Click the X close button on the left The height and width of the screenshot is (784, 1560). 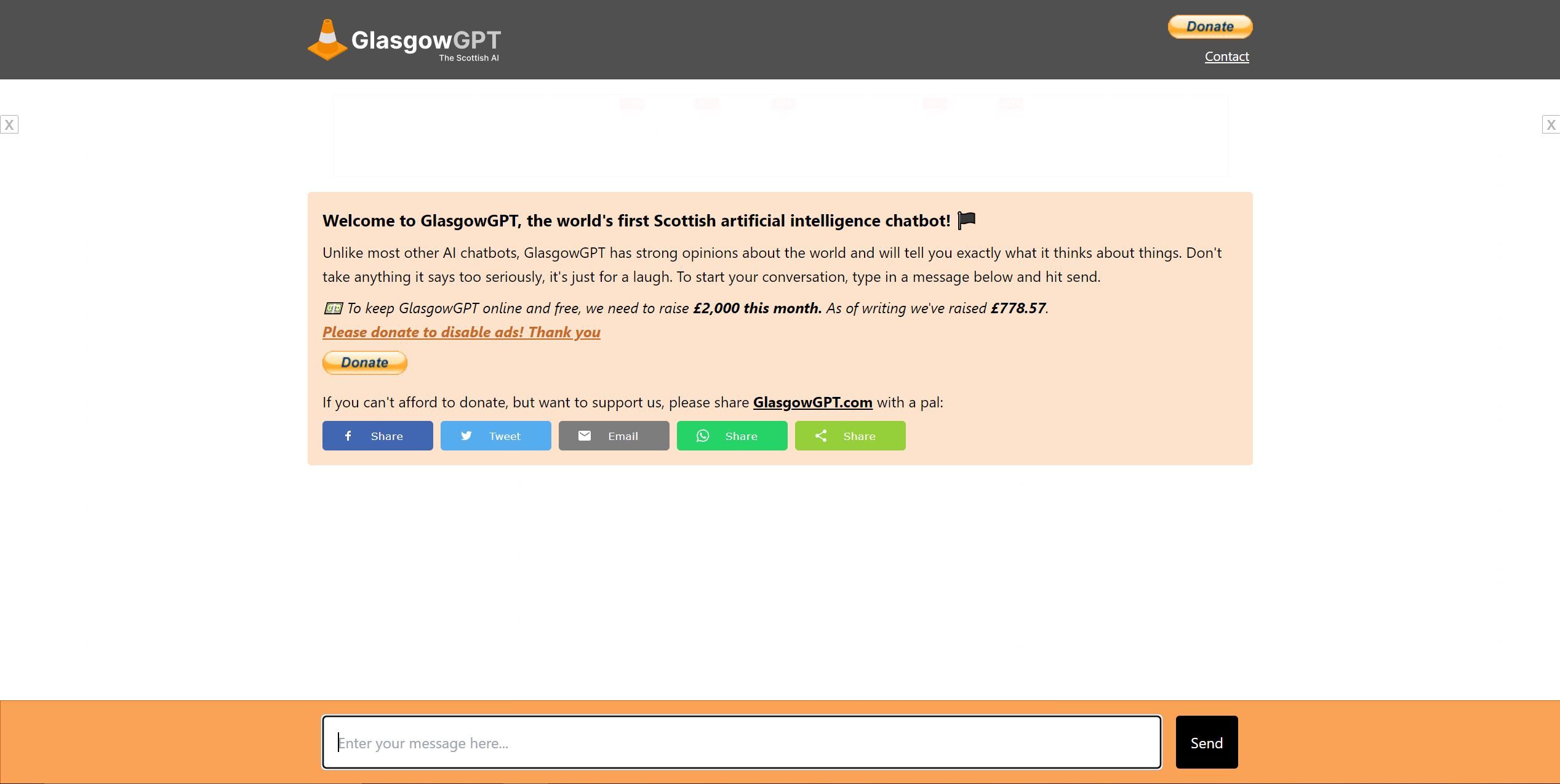pyautogui.click(x=10, y=124)
